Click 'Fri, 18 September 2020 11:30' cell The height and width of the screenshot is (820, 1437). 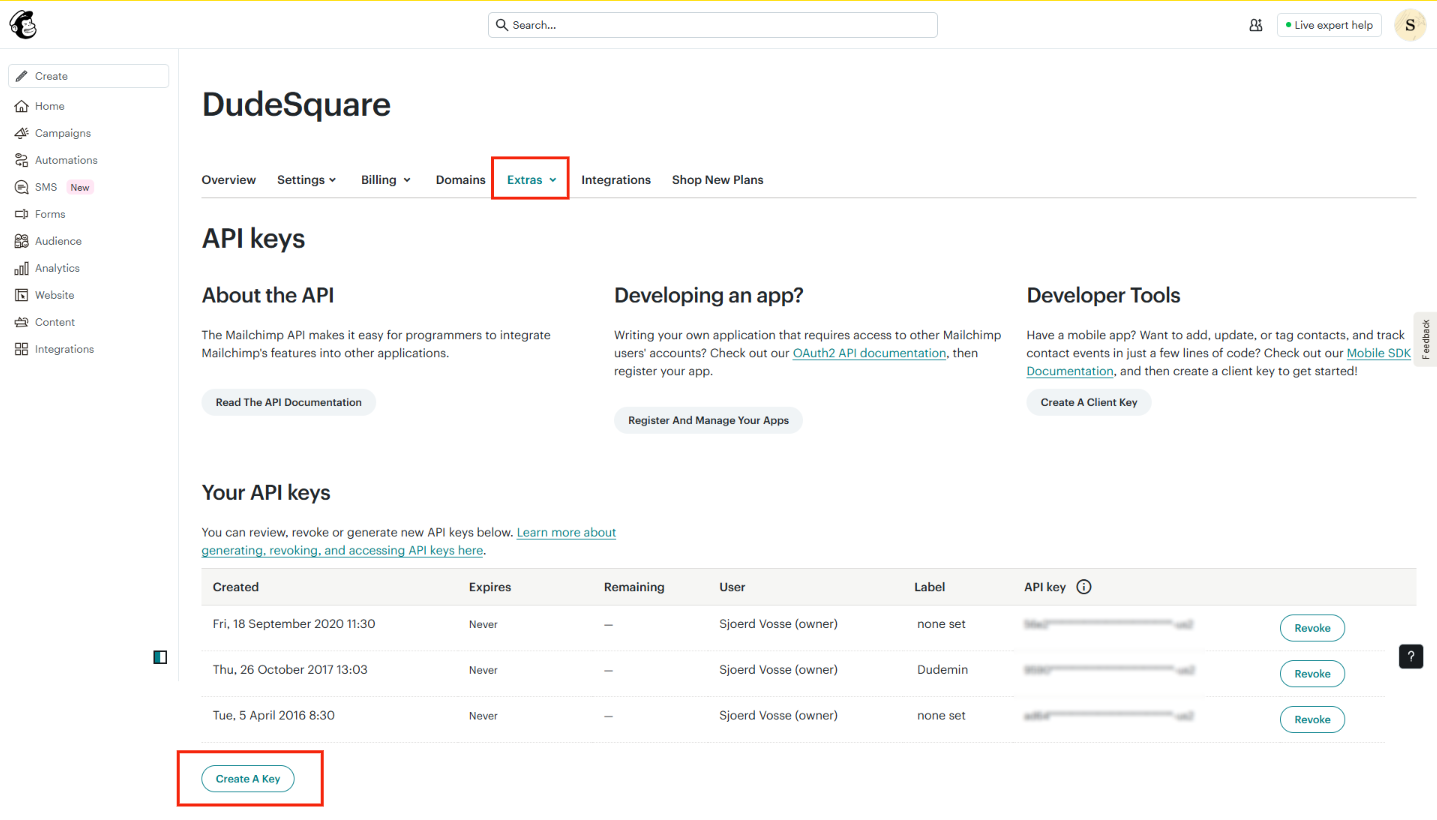[294, 624]
